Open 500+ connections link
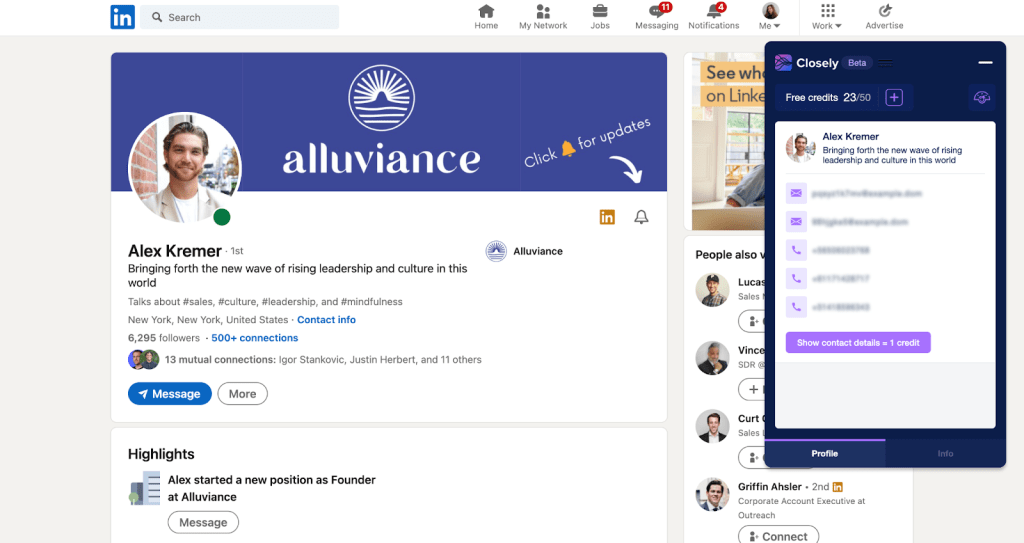This screenshot has height=543, width=1024. [x=255, y=338]
